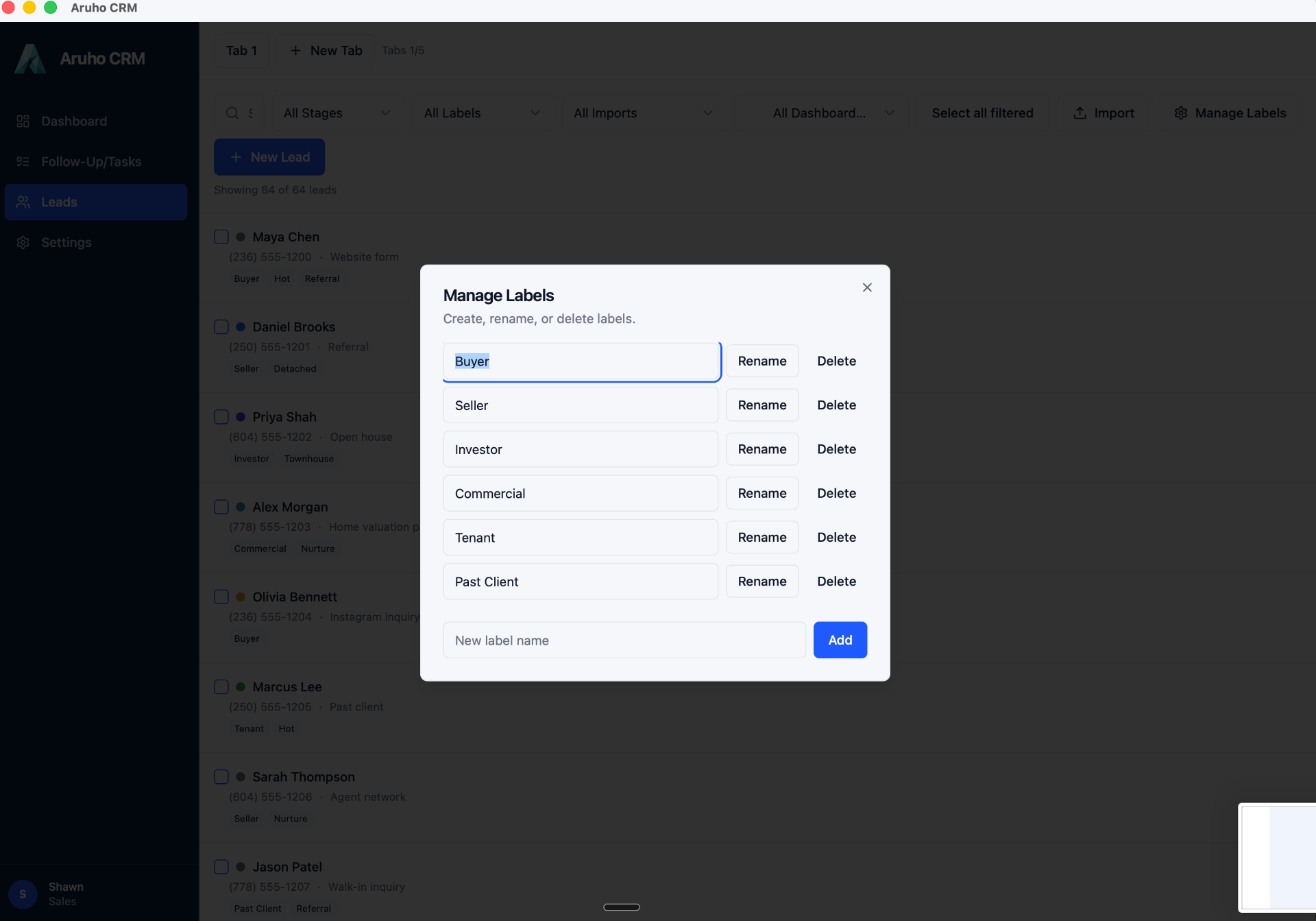Open Maya Chen lead name
This screenshot has width=1316, height=921.
(286, 237)
